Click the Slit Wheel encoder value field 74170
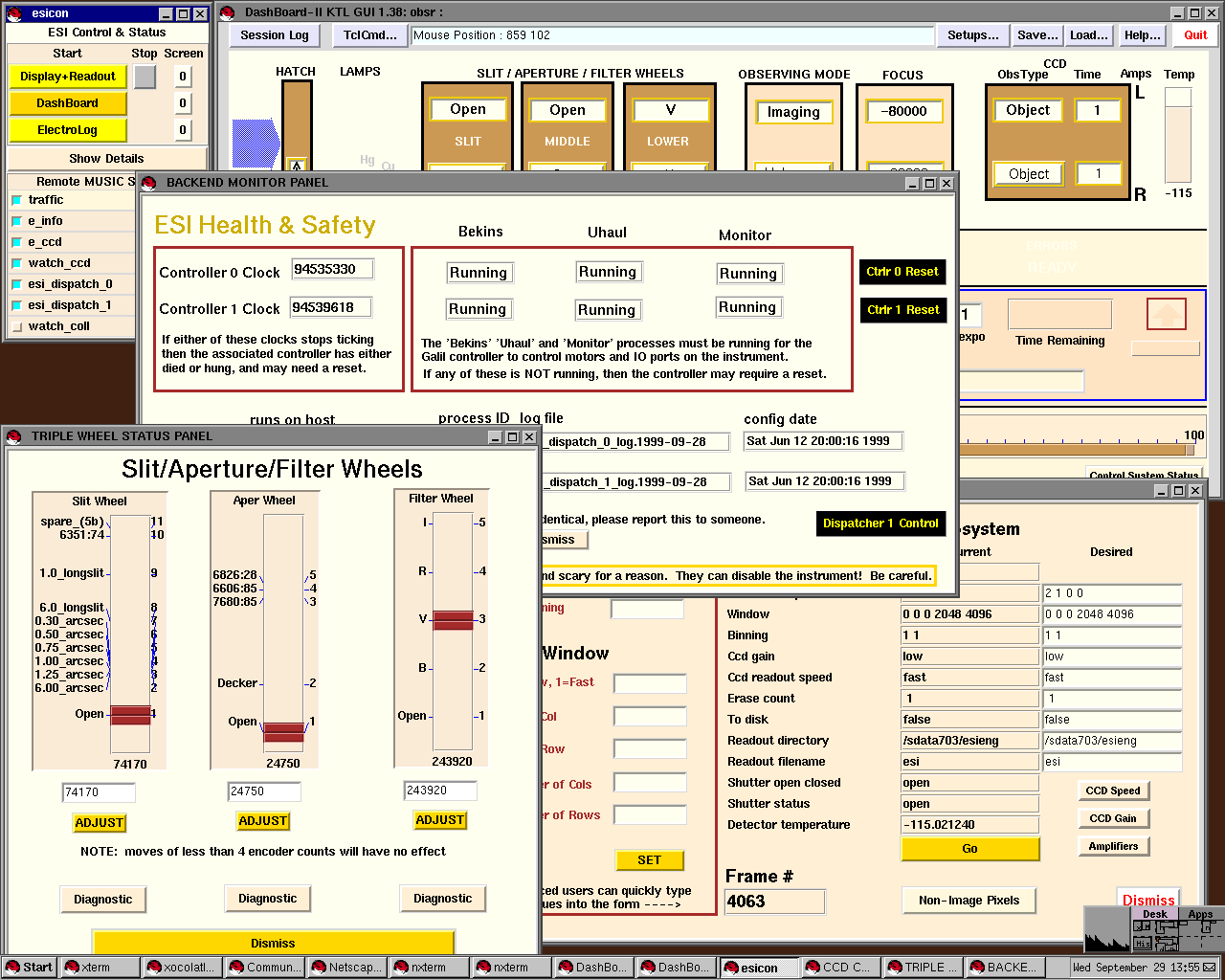The height and width of the screenshot is (980, 1225). click(99, 792)
